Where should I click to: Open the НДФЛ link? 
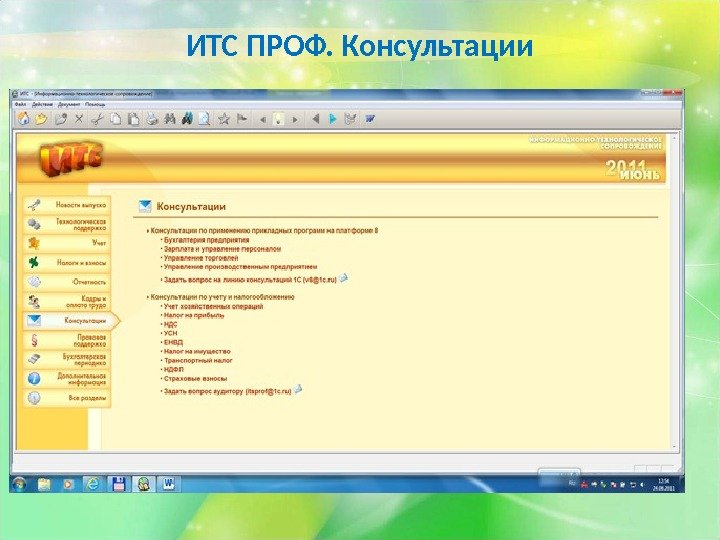[174, 369]
